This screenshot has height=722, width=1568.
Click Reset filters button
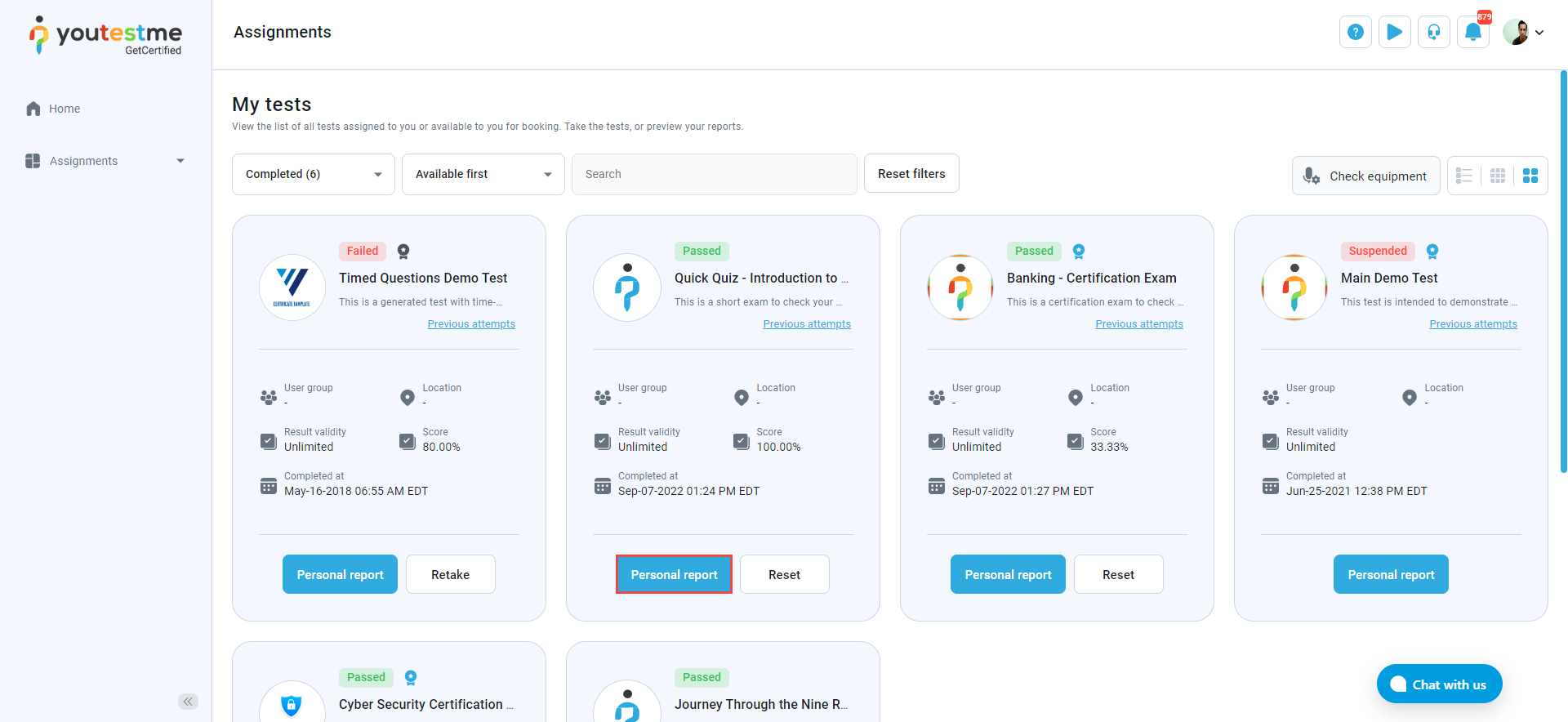point(911,174)
